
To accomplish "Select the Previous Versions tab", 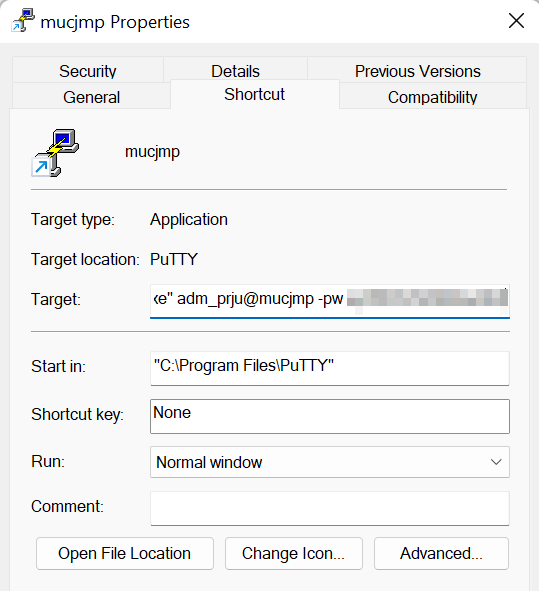I will pos(417,70).
